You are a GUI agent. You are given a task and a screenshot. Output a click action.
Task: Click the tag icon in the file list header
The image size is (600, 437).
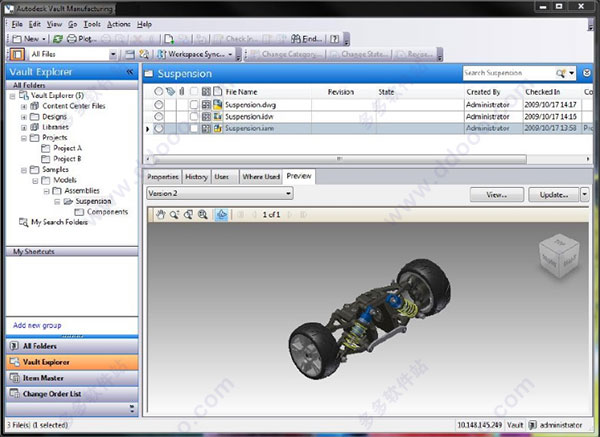170,91
